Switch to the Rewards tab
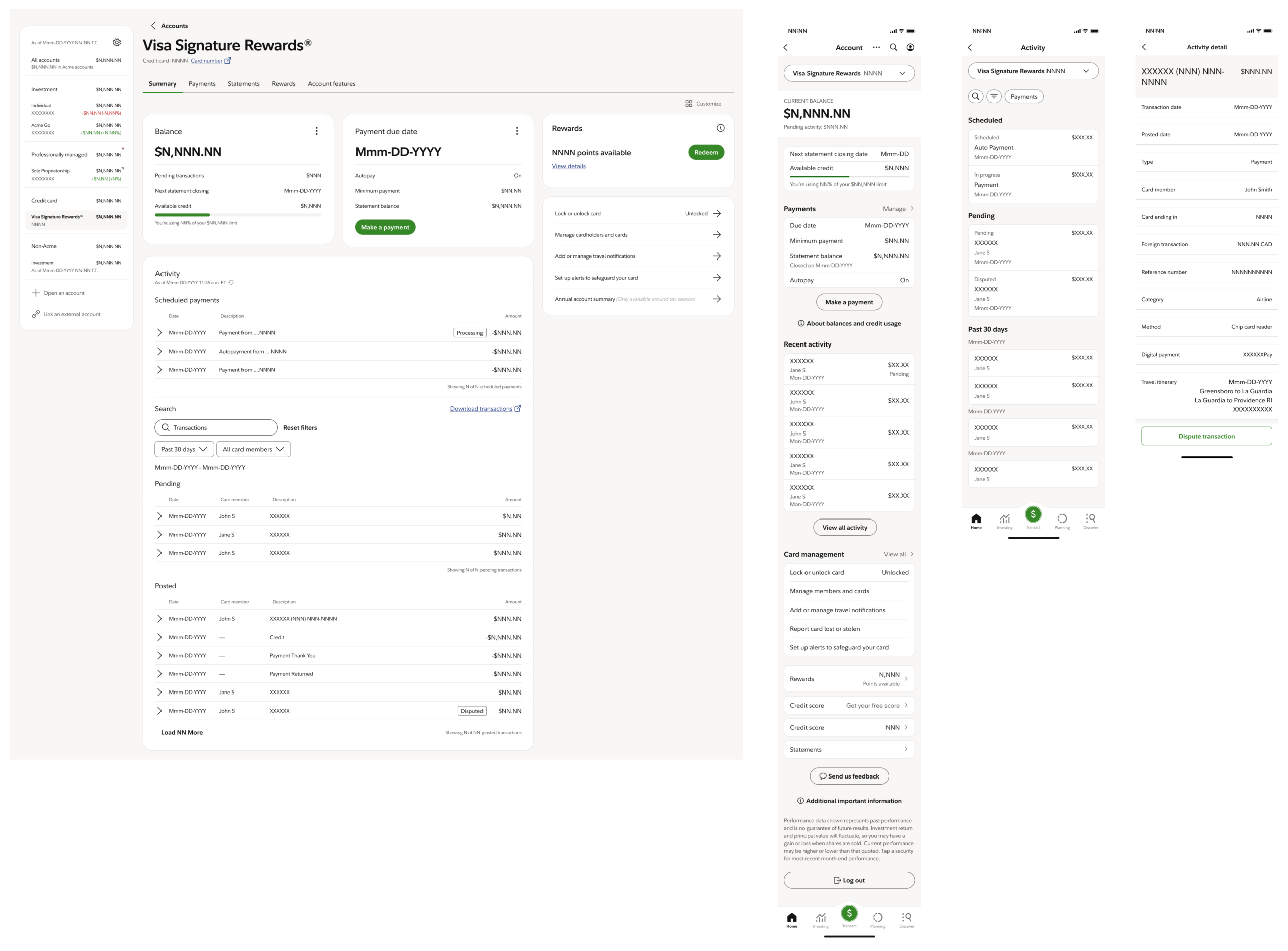 pos(283,84)
